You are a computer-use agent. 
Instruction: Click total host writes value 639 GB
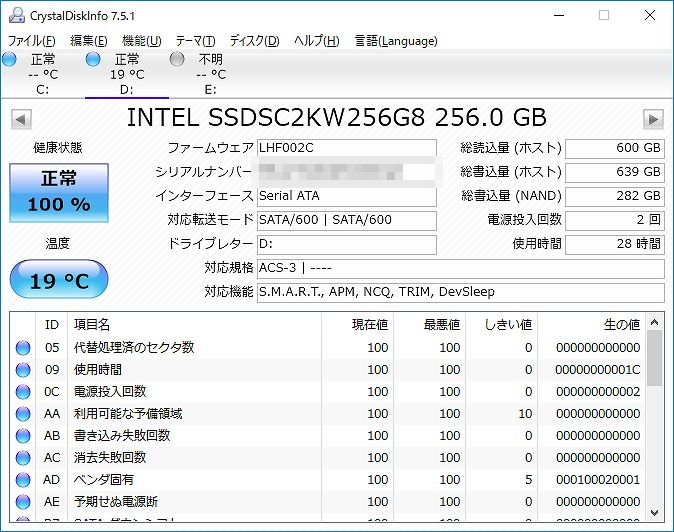(x=615, y=172)
